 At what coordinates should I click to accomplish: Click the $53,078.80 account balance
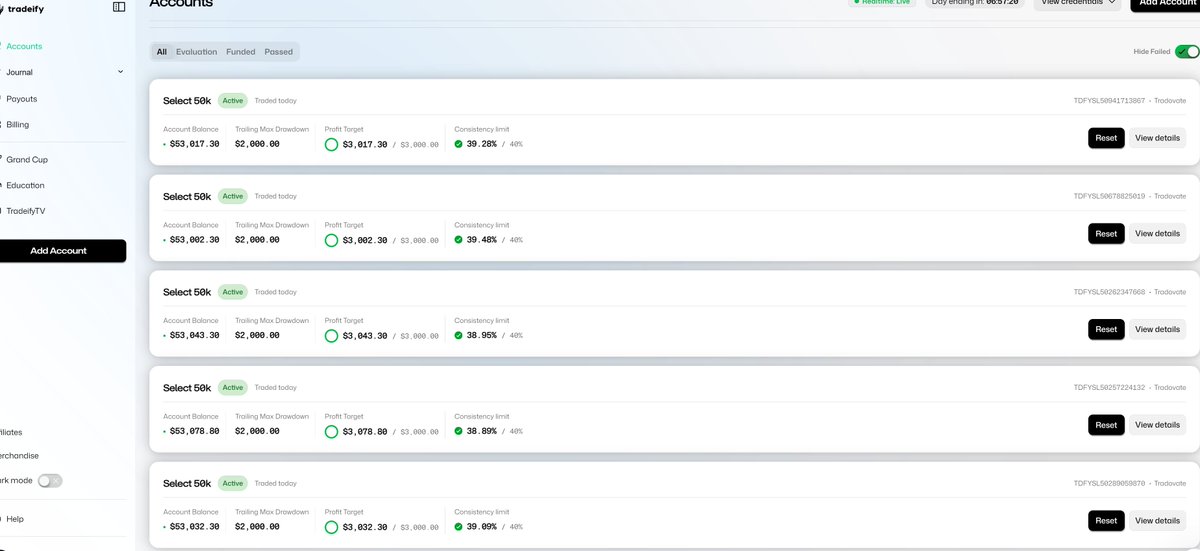(194, 431)
